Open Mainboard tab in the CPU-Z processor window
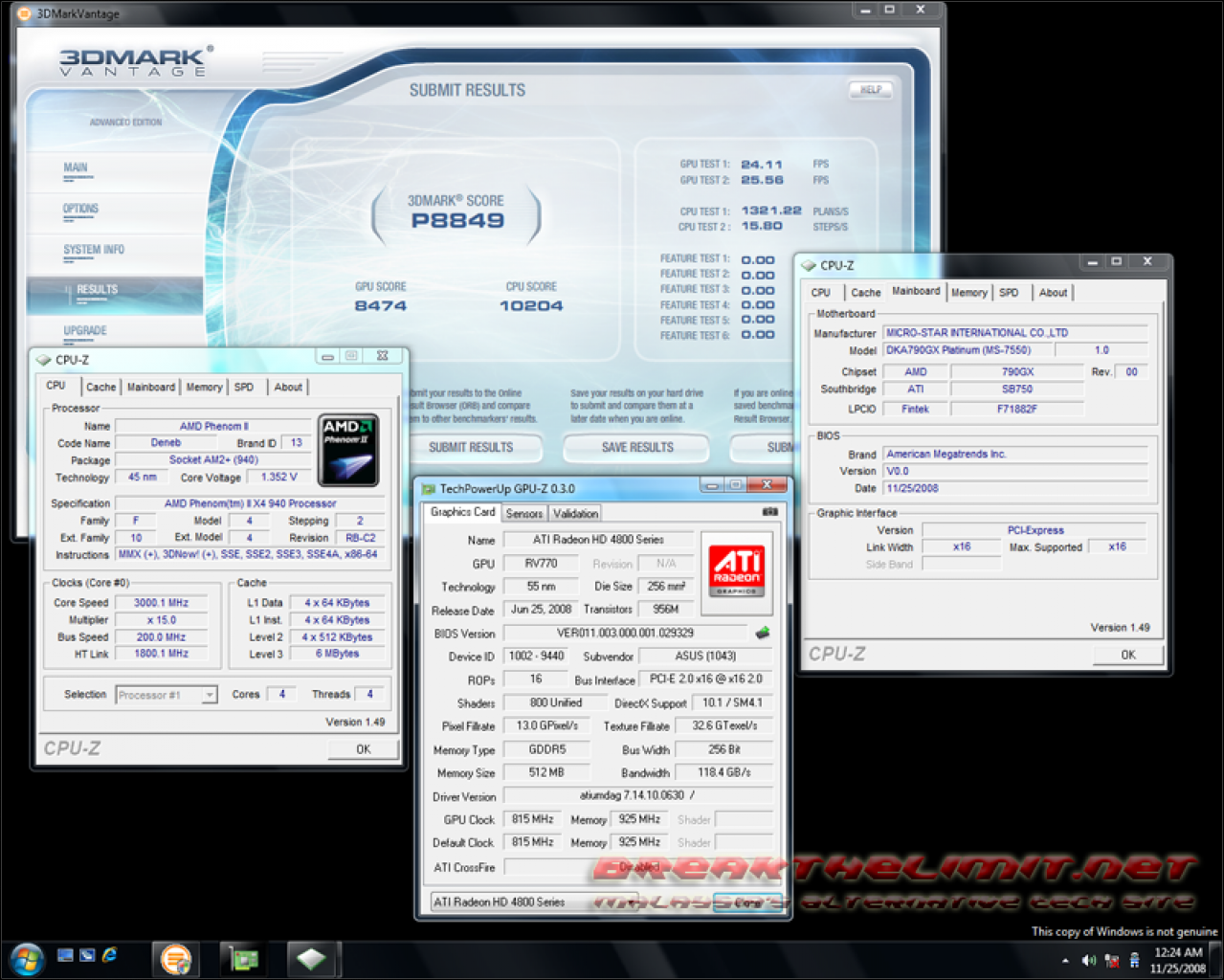The width and height of the screenshot is (1224, 980). 151,388
